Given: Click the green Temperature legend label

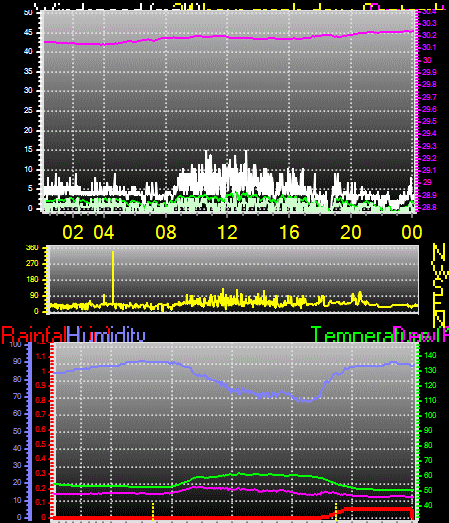Looking at the screenshot, I should click(352, 335).
